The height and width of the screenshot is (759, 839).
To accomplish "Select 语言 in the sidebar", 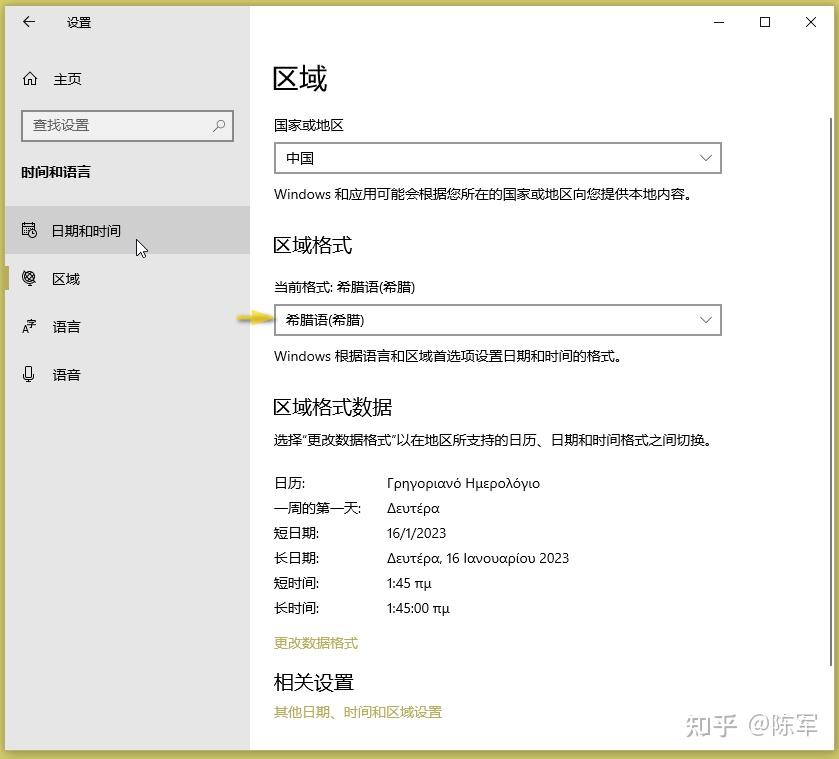I will (66, 326).
